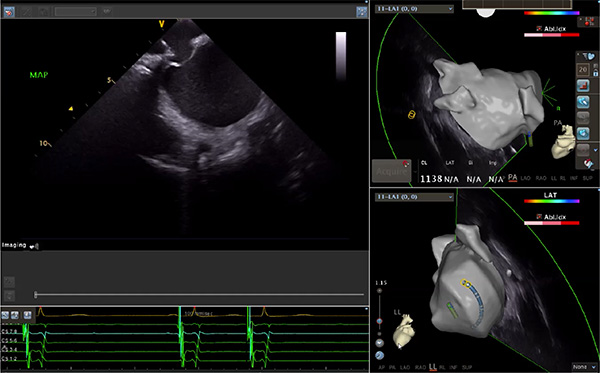The height and width of the screenshot is (373, 600).
Task: Click the round rotate view icon below zoom slider
Action: [x=379, y=355]
